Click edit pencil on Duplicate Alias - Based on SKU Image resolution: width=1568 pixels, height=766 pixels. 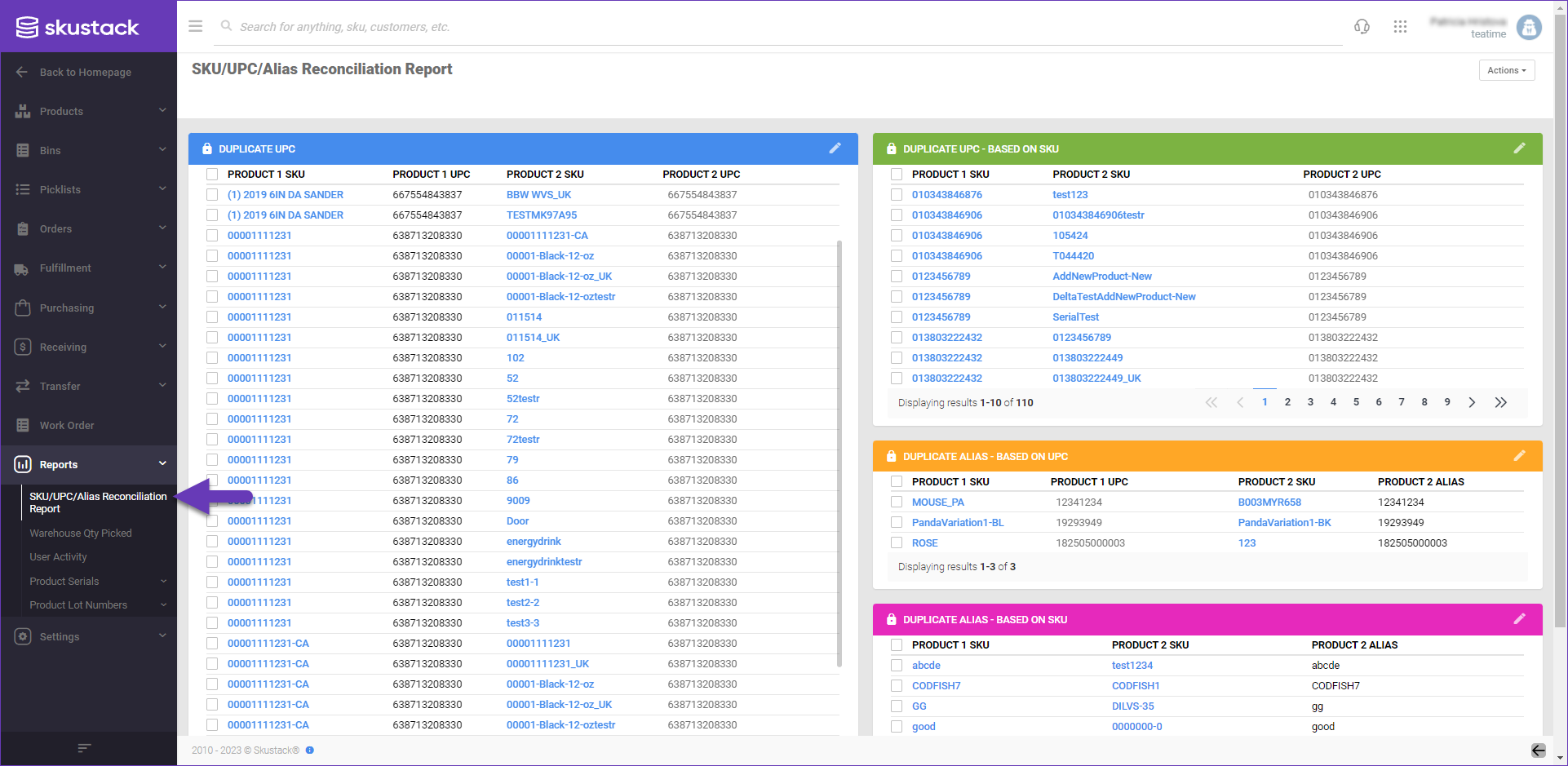click(1519, 619)
